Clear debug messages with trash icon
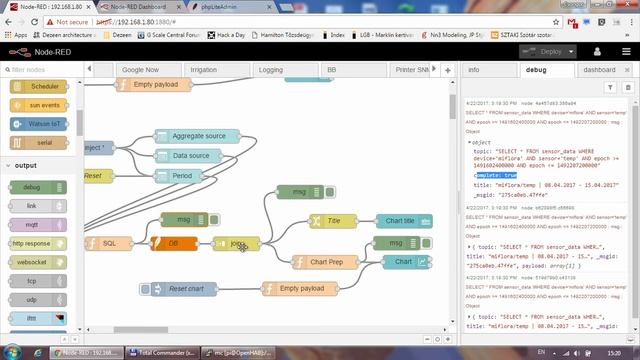 [628, 87]
